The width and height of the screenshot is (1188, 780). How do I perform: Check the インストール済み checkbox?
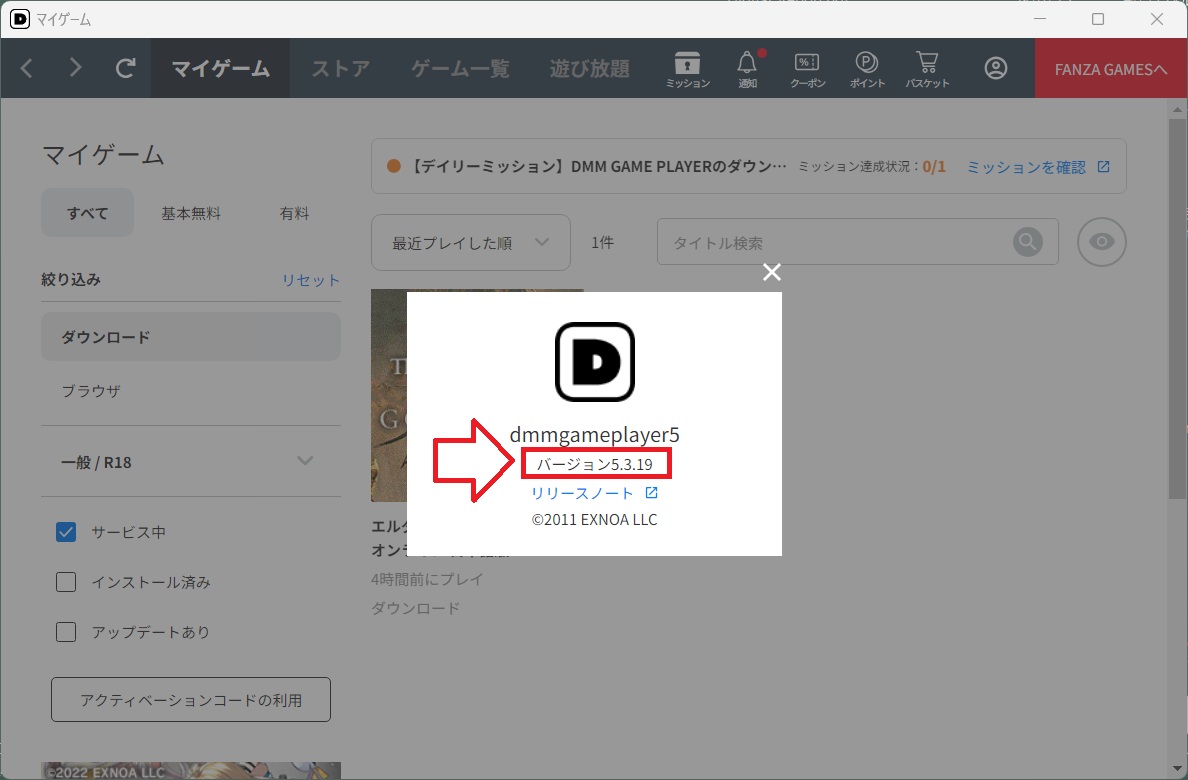click(x=66, y=582)
